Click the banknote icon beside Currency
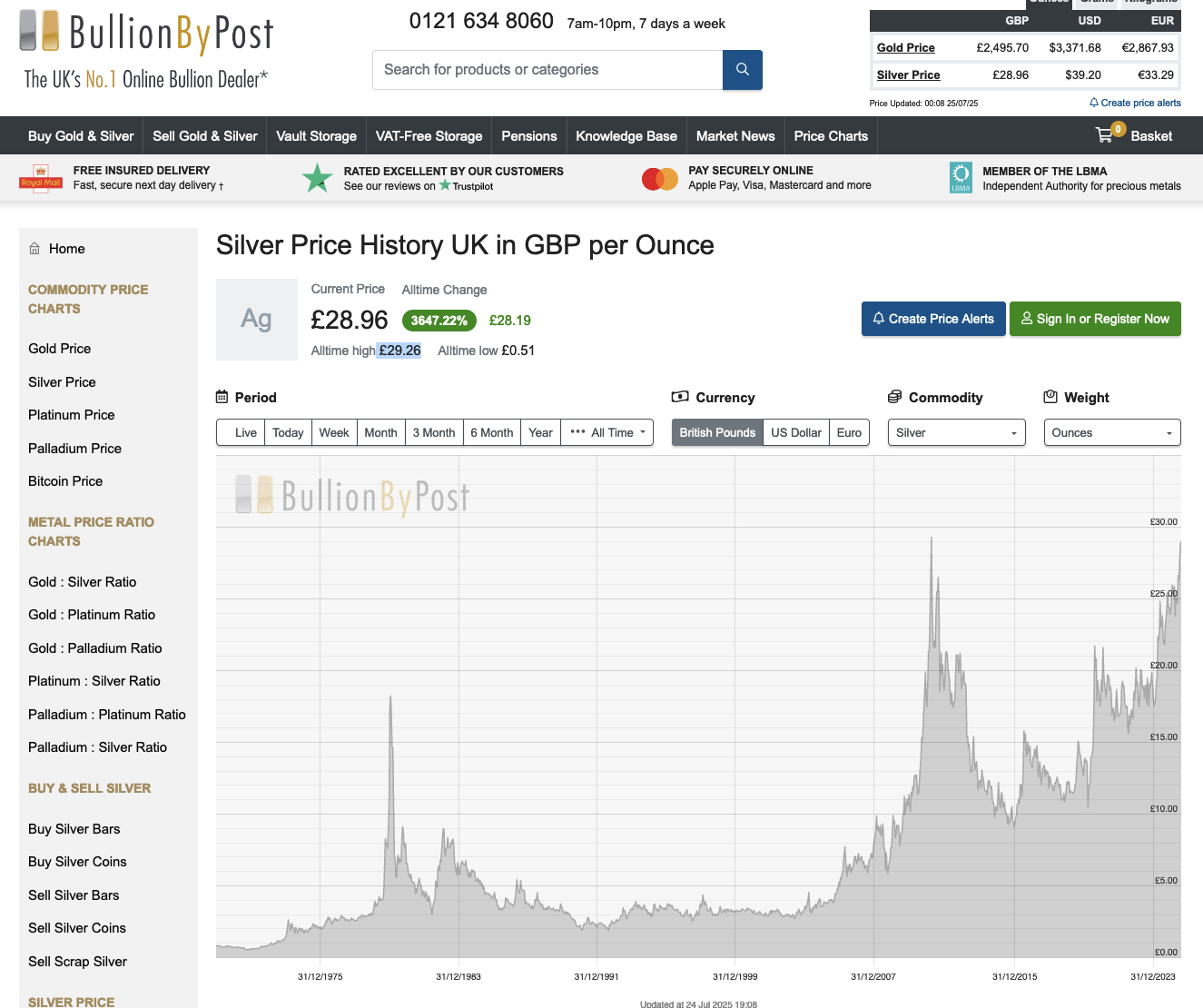This screenshot has height=1008, width=1203. [680, 397]
